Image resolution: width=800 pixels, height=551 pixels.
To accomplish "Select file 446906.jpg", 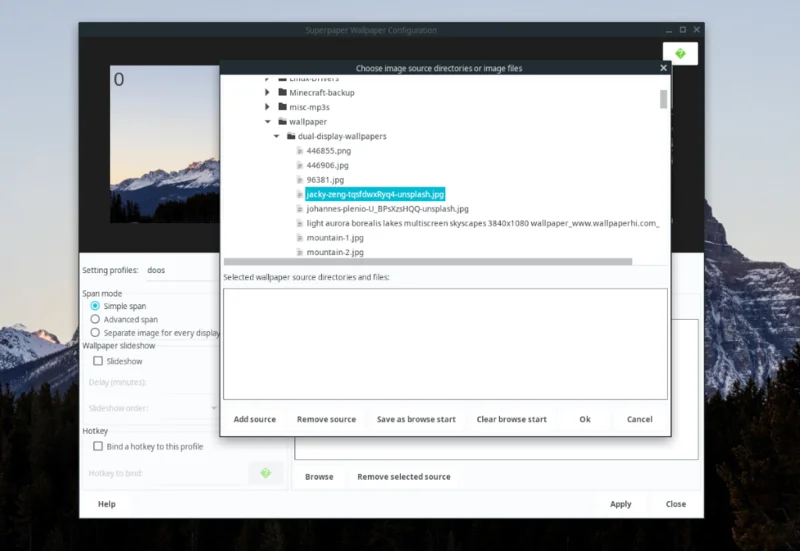I will pyautogui.click(x=328, y=165).
